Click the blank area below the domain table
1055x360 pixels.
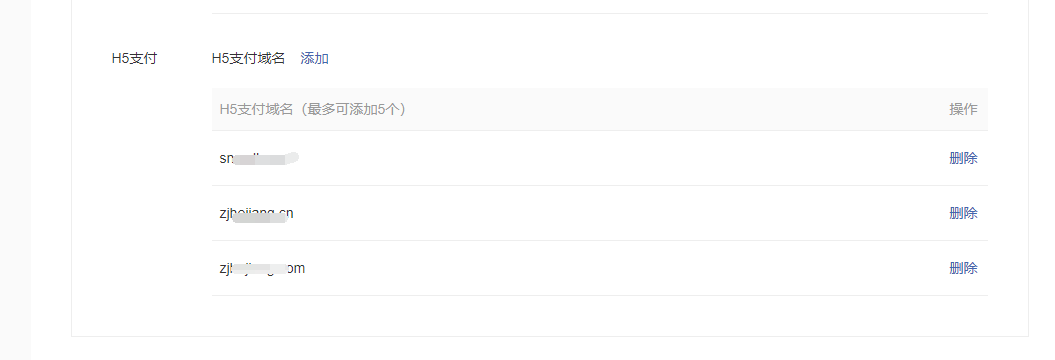599,315
